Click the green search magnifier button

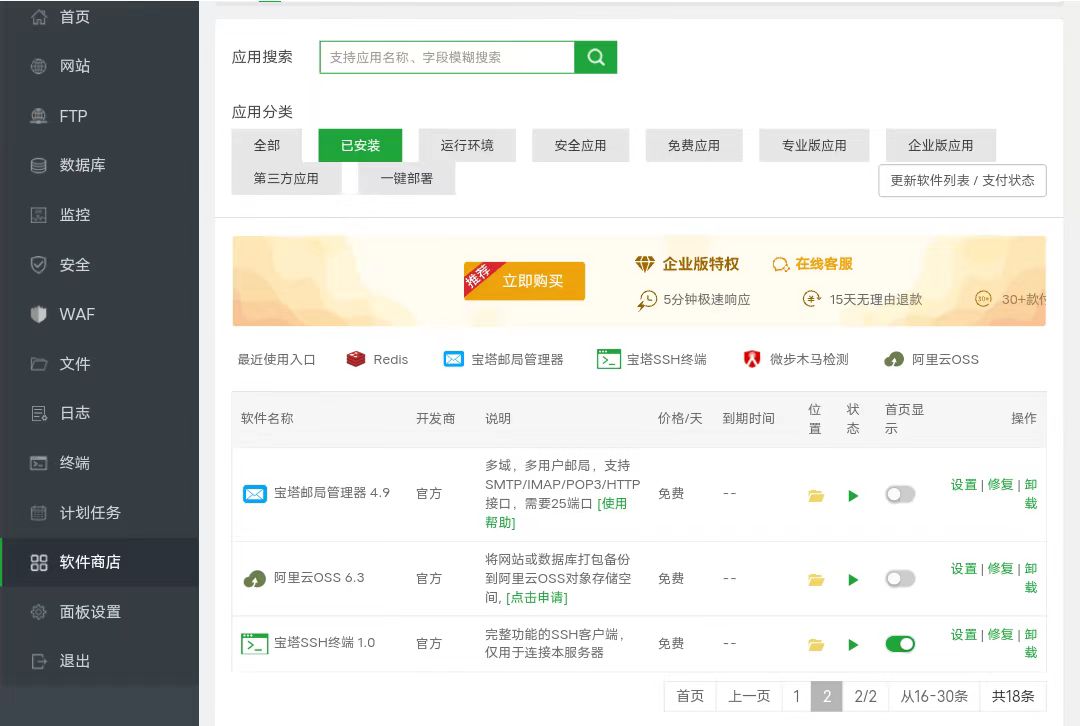coord(596,57)
